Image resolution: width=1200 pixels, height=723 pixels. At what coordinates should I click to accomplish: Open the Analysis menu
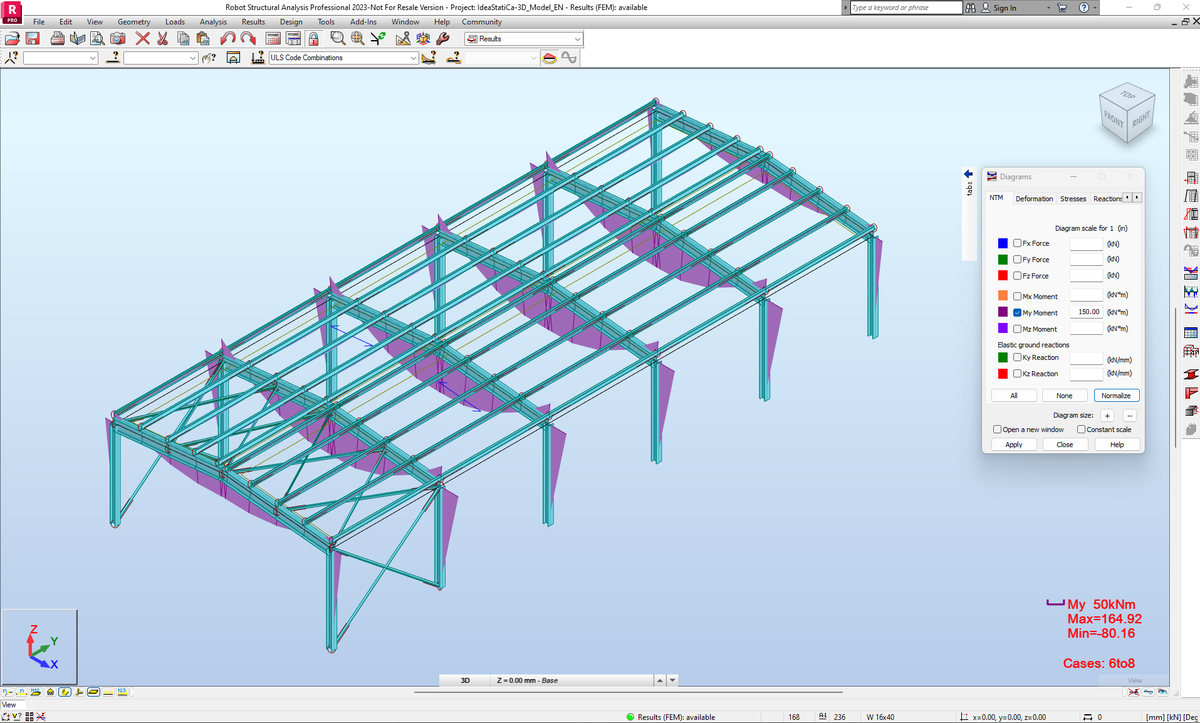[x=212, y=21]
